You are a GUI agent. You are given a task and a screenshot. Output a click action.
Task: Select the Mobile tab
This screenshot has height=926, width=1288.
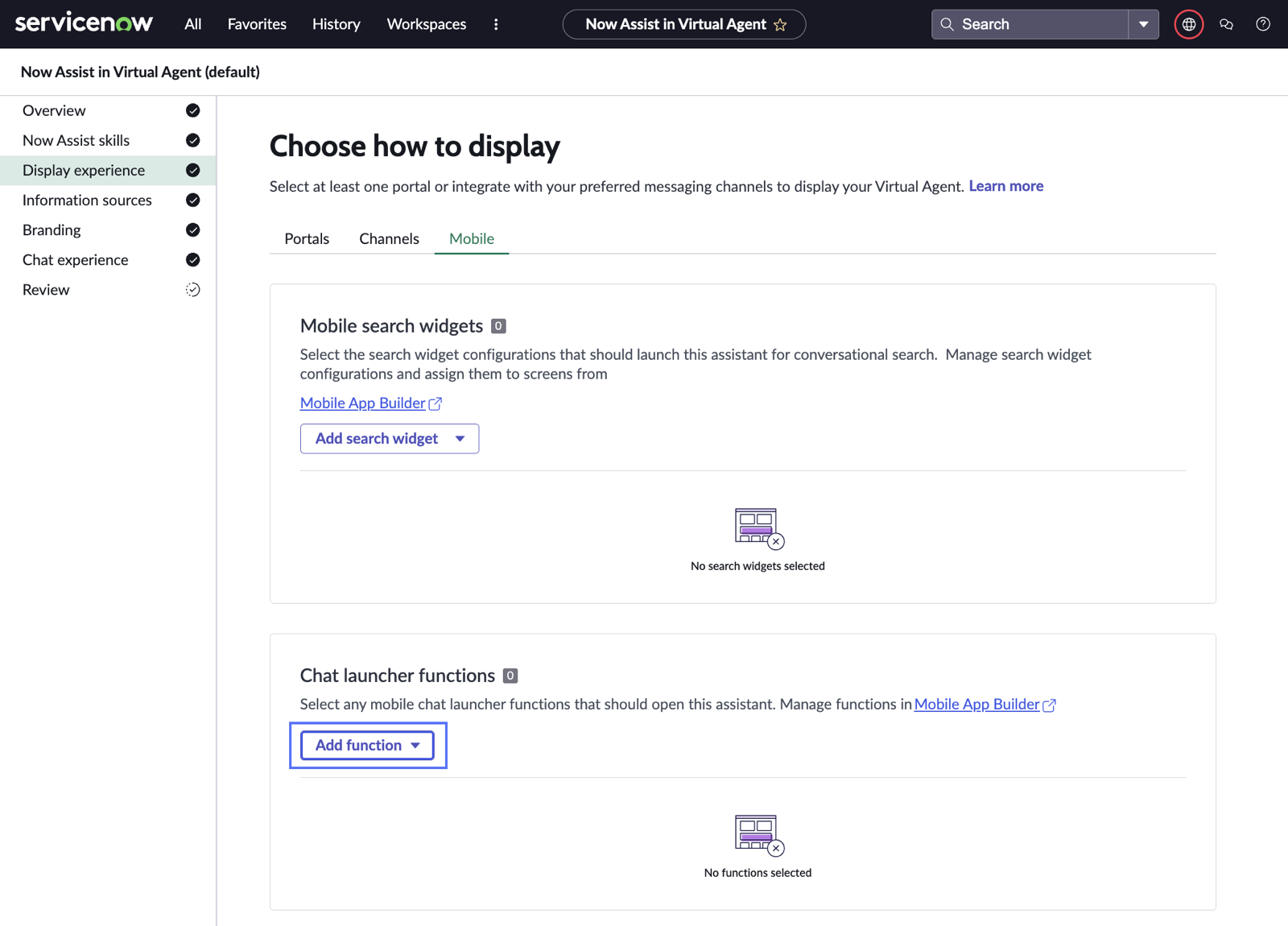[x=472, y=238]
